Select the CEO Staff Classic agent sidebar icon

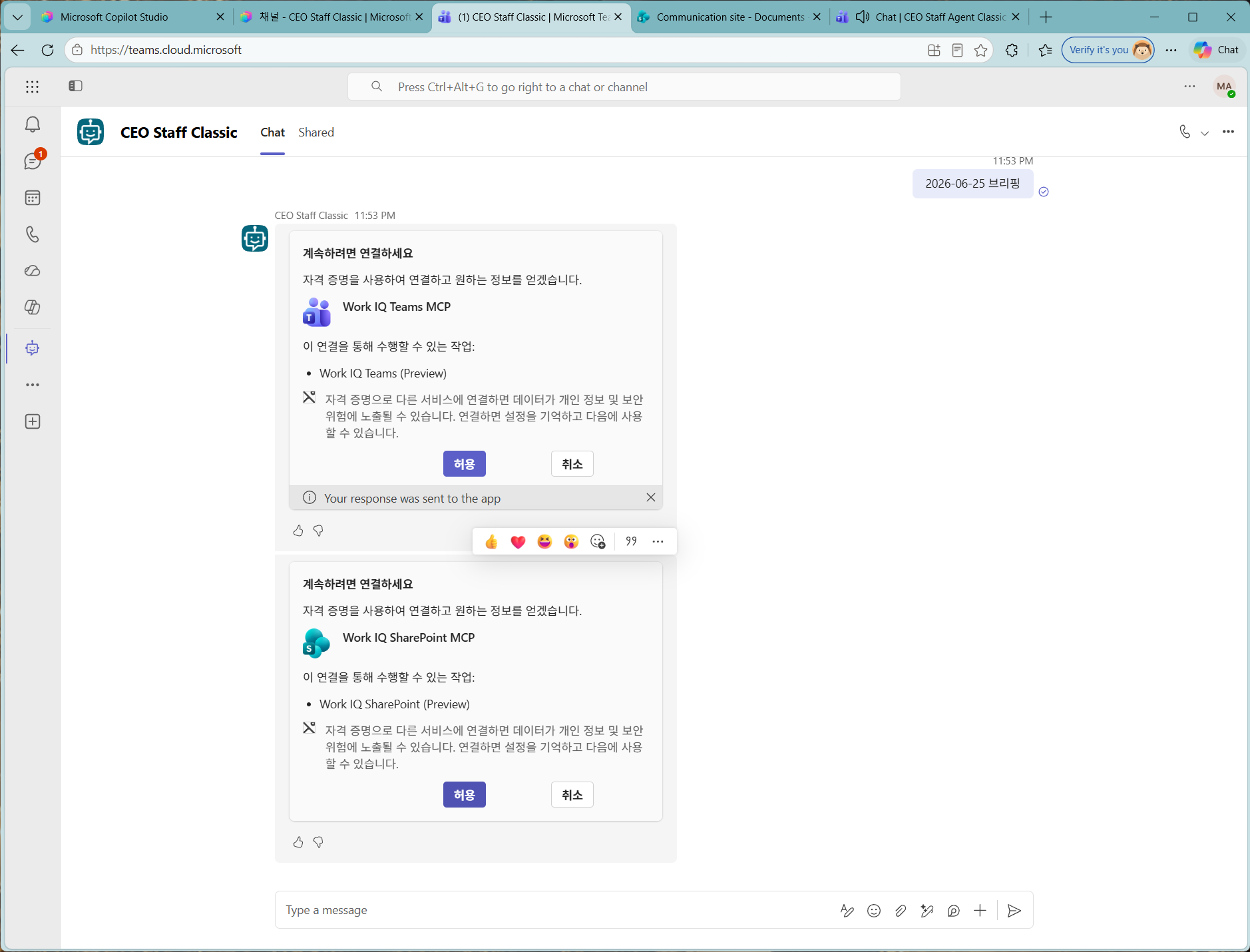click(32, 348)
